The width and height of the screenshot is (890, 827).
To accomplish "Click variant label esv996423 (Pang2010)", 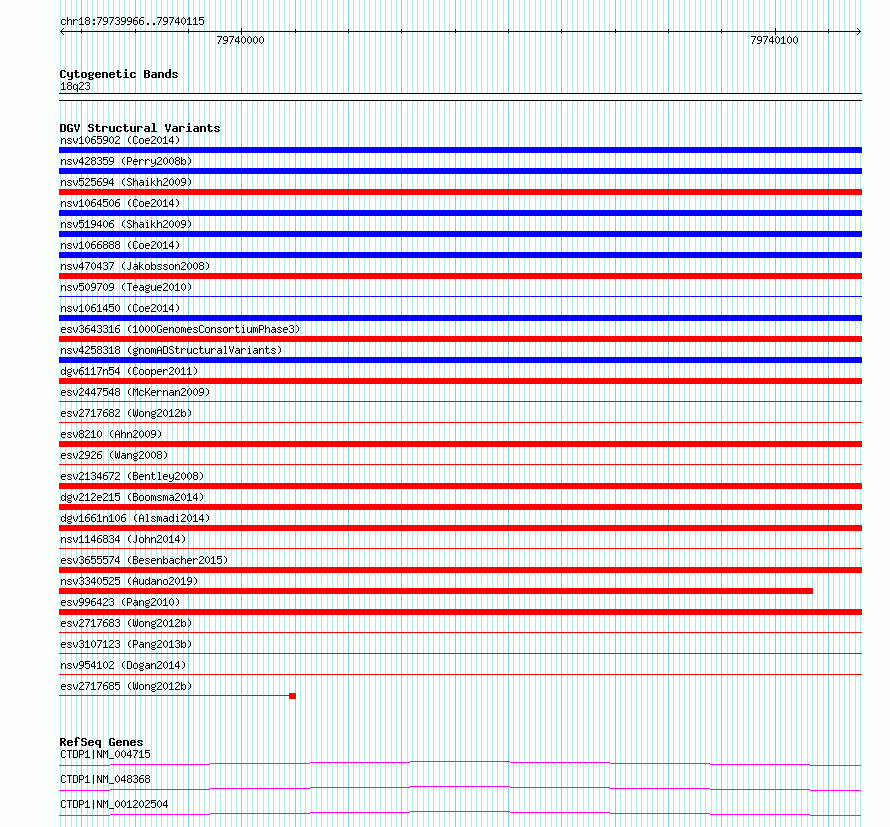I will [120, 602].
